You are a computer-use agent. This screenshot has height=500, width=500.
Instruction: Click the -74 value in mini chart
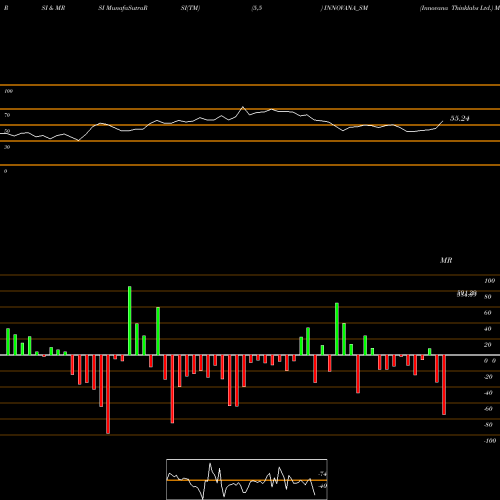pos(322,474)
